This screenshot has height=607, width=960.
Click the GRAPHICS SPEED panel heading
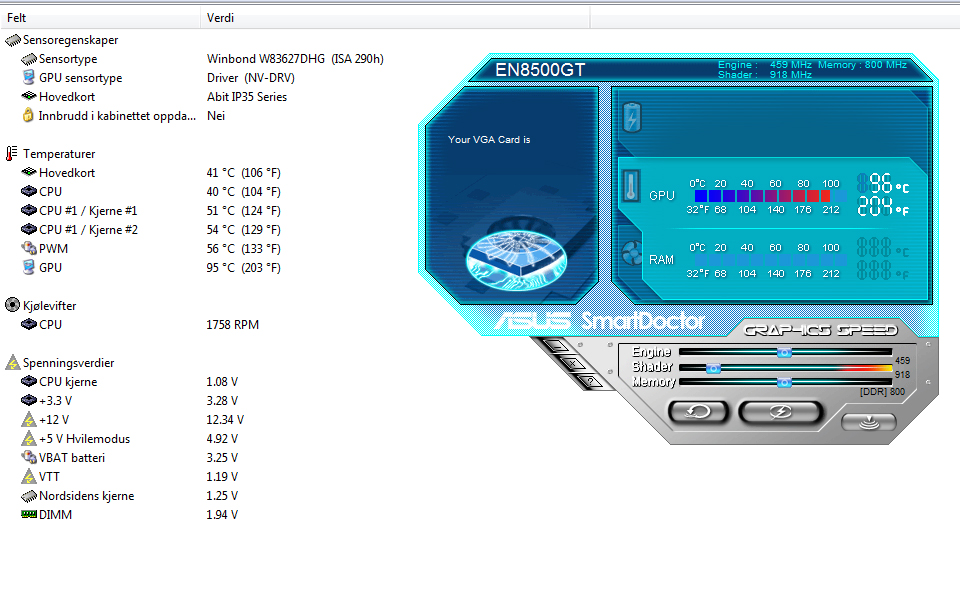click(821, 330)
